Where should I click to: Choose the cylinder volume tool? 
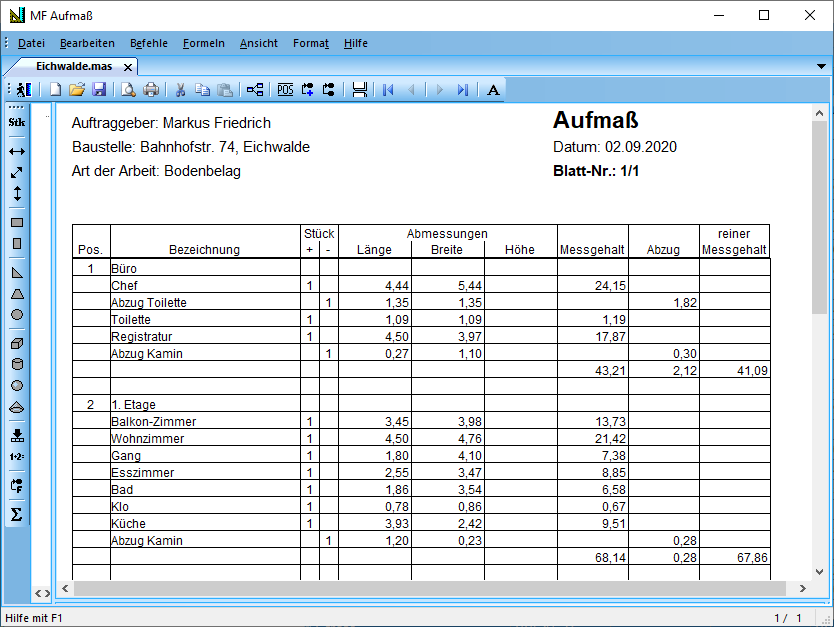17,364
